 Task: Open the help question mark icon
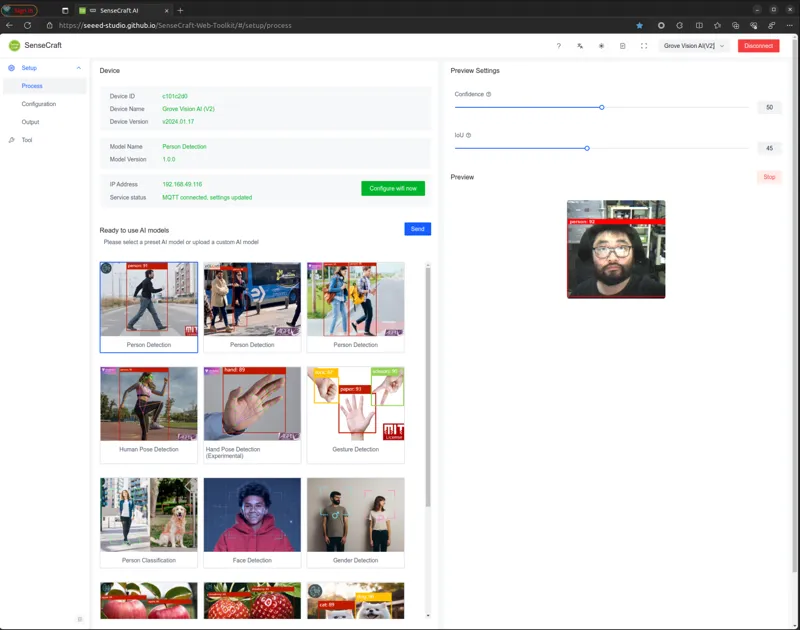559,46
